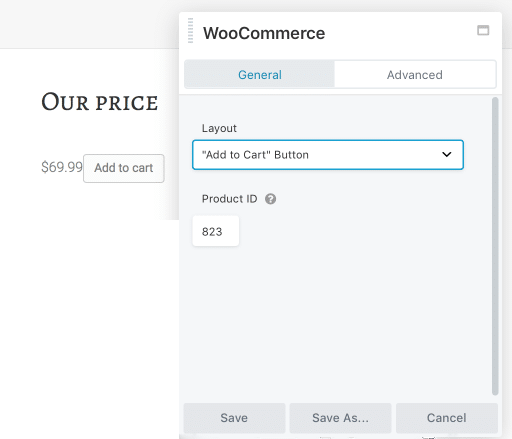The image size is (512, 439).
Task: Click the $69.99 price text
Action: 62,167
